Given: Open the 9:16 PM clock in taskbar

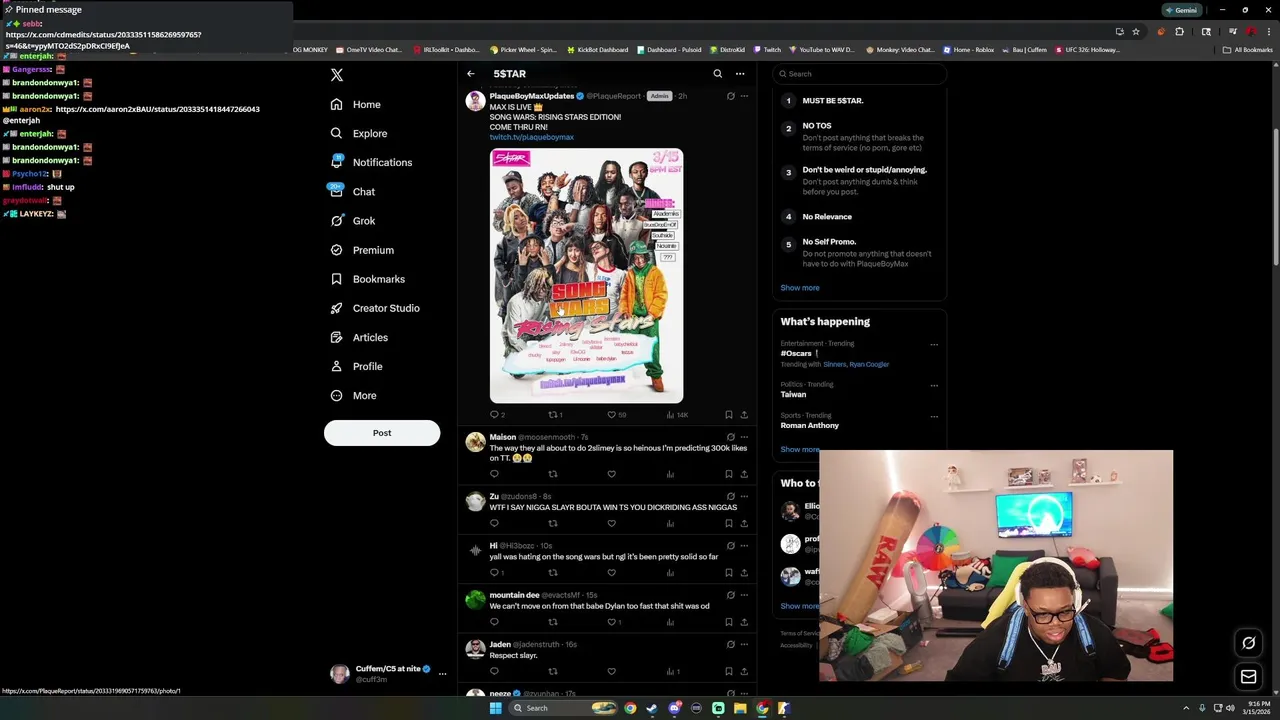Looking at the screenshot, I should click(x=1256, y=708).
